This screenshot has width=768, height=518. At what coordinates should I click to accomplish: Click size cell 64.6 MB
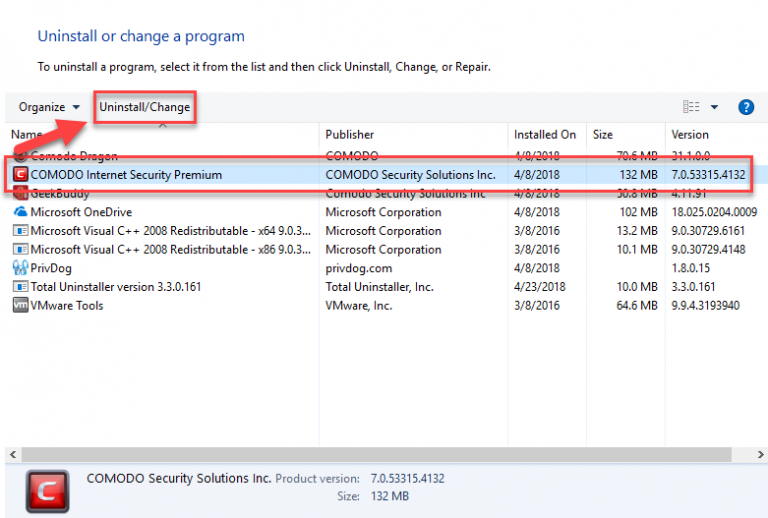637,306
